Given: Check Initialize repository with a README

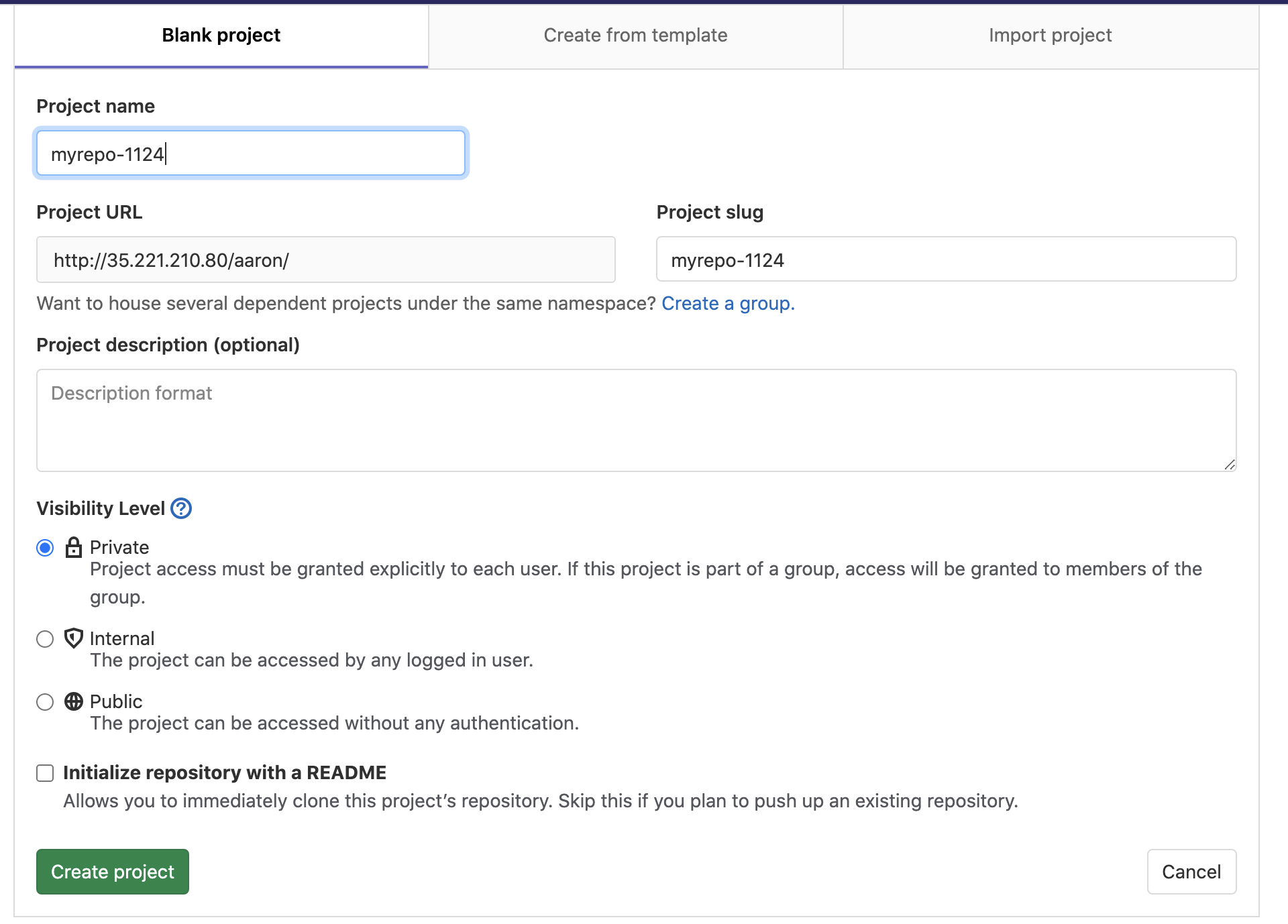Looking at the screenshot, I should [44, 773].
